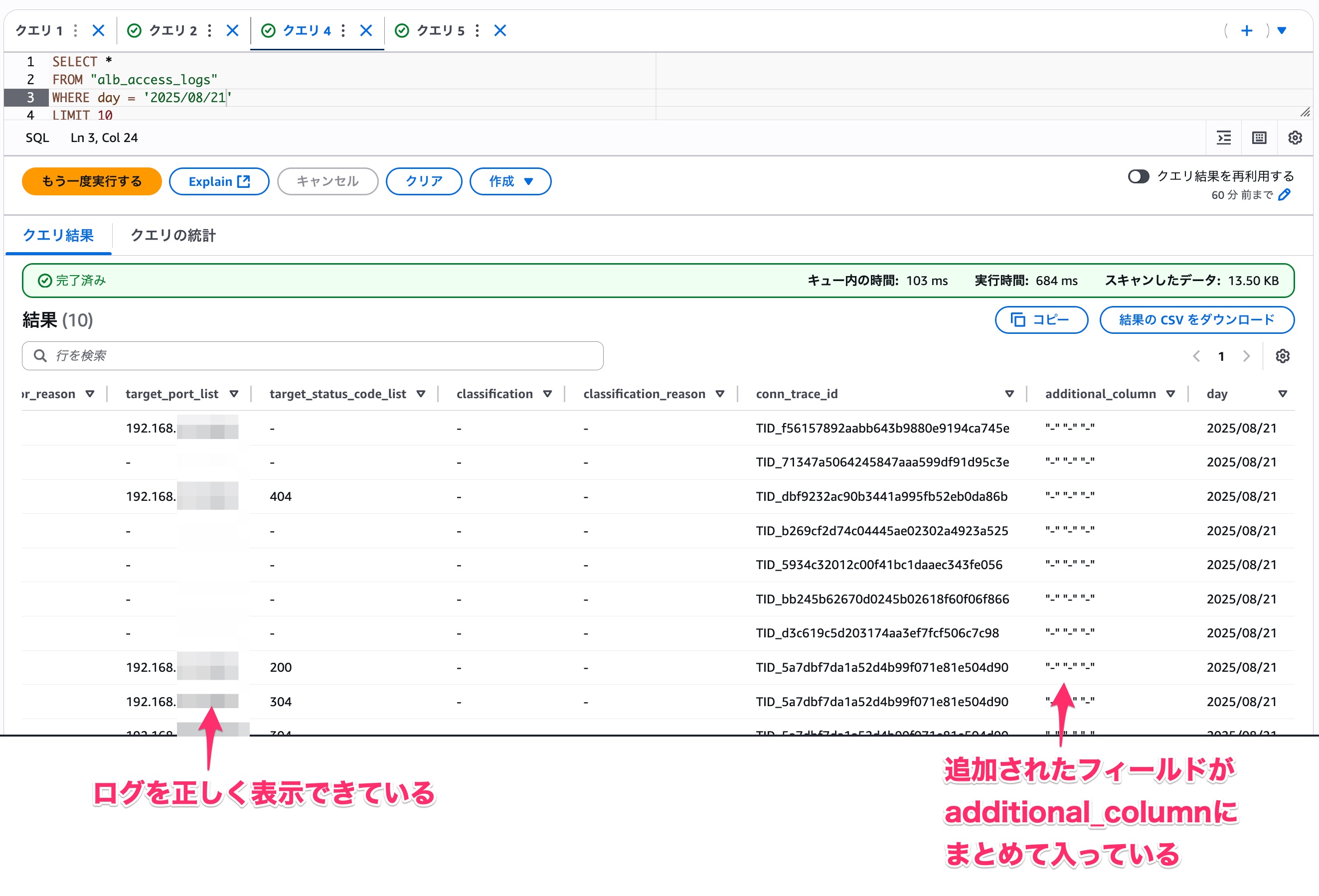This screenshot has width=1319, height=896.
Task: Click the keyboard shortcuts icon in editor
Action: coord(1259,138)
